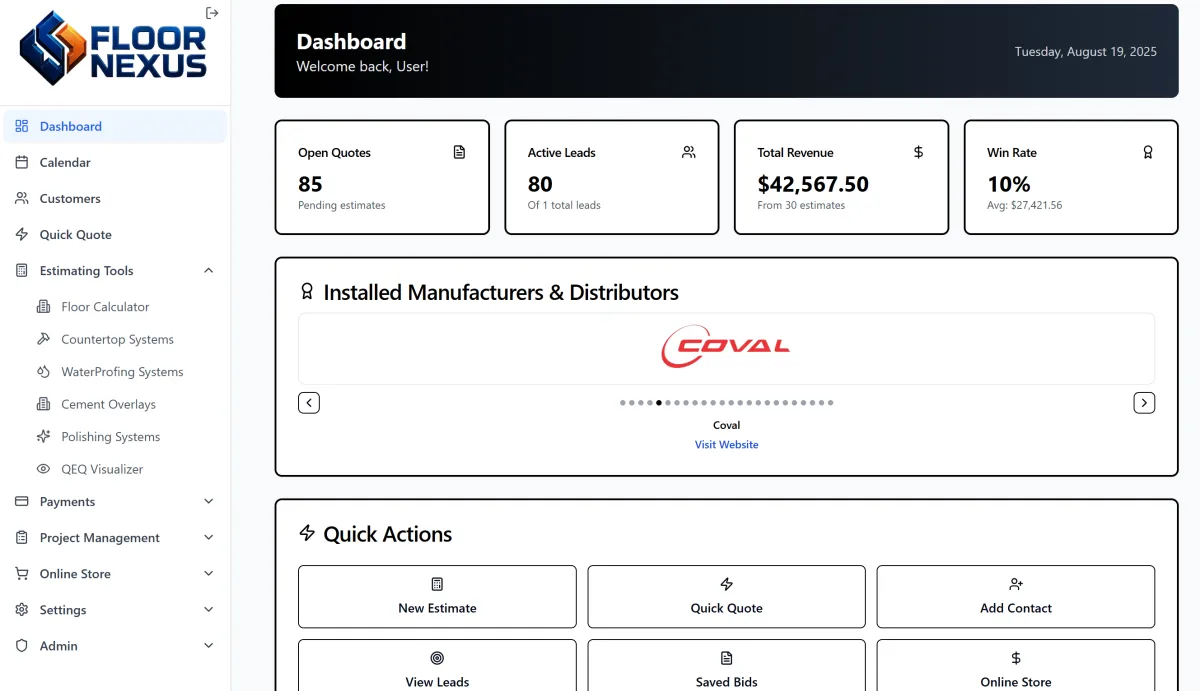Open the Dashboard menu item

click(115, 126)
